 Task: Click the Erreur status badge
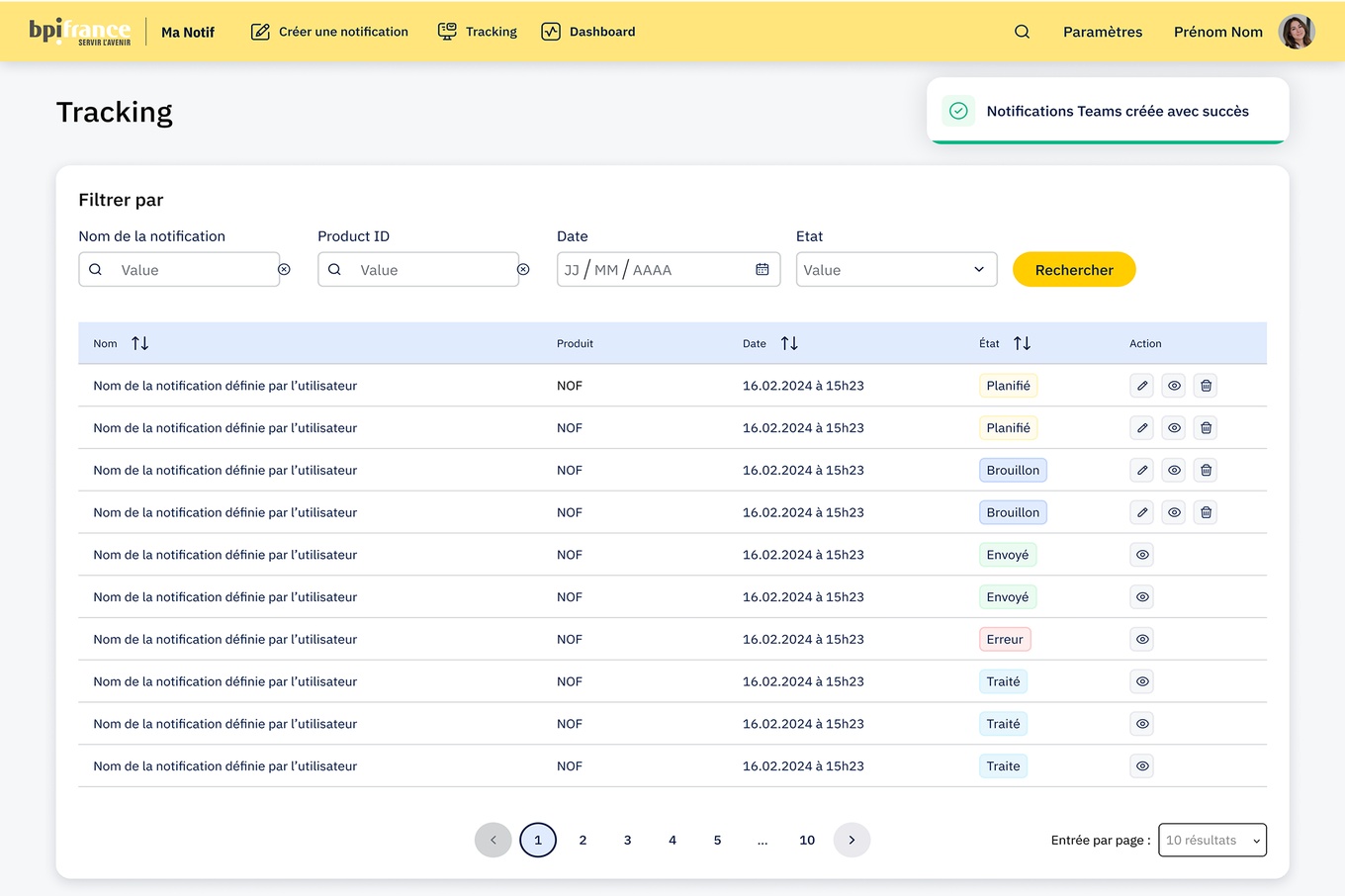[1005, 639]
